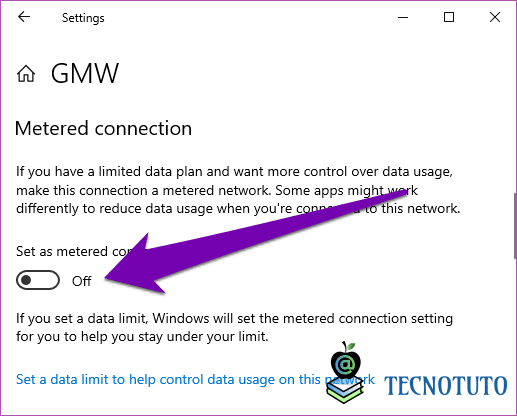The image size is (517, 416).
Task: Minimize the Settings window
Action: click(403, 17)
